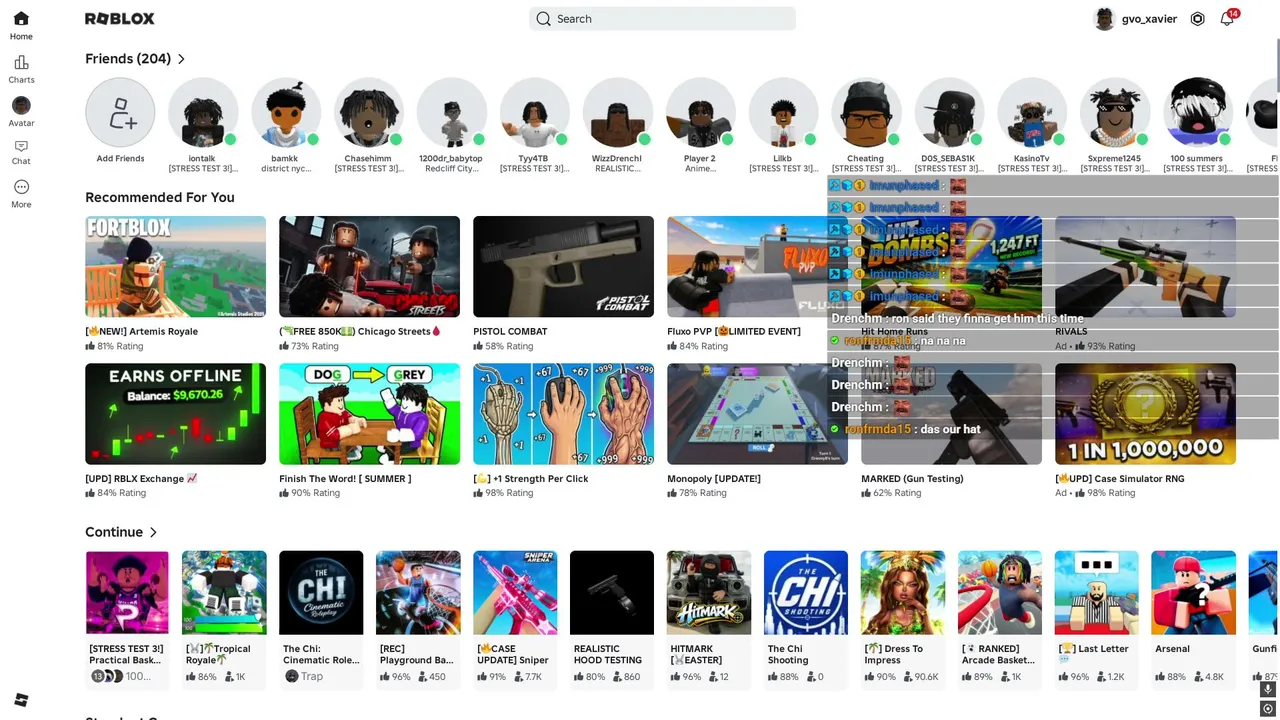Open the Finish The Word game thumbnail

point(369,414)
